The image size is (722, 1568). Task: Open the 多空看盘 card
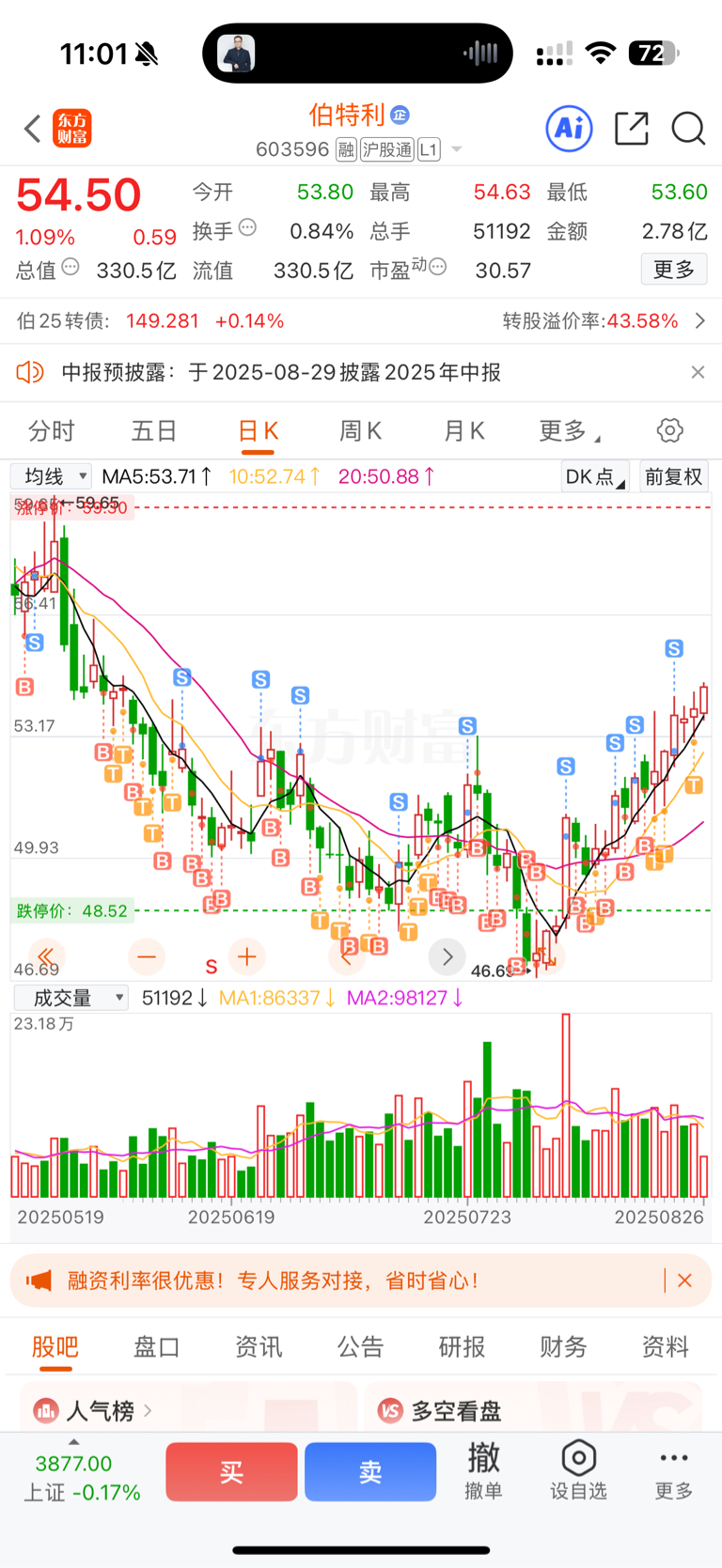click(x=533, y=1407)
